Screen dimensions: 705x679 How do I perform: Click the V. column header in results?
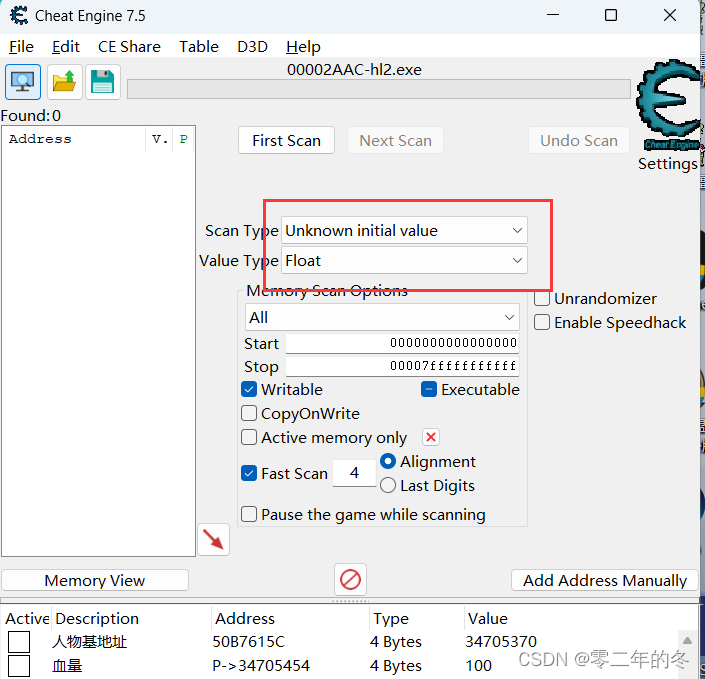[160, 139]
